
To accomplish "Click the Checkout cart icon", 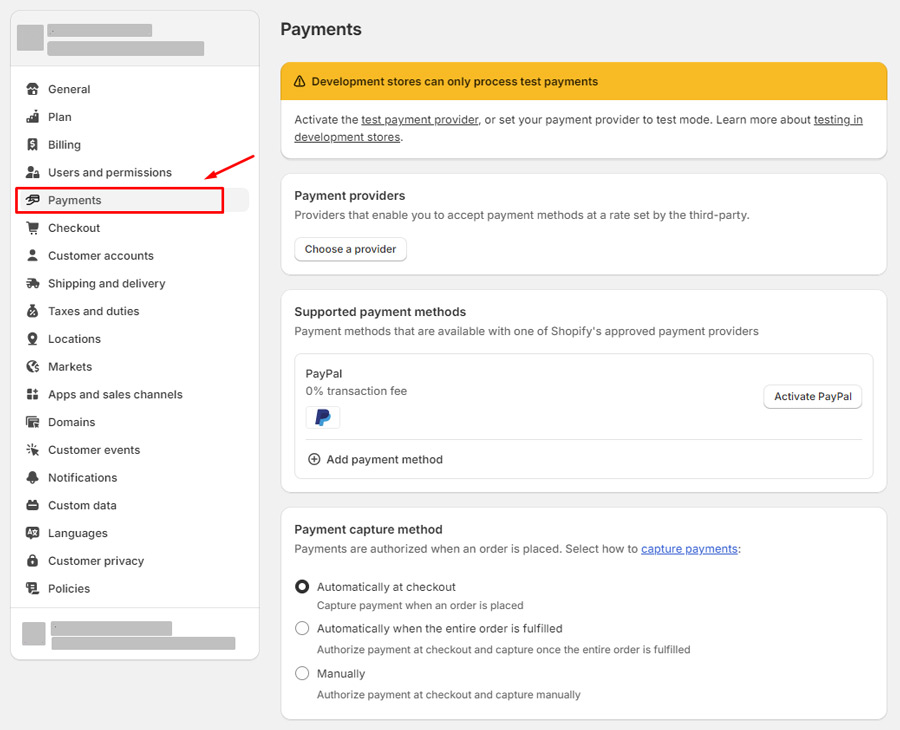I will (x=32, y=228).
